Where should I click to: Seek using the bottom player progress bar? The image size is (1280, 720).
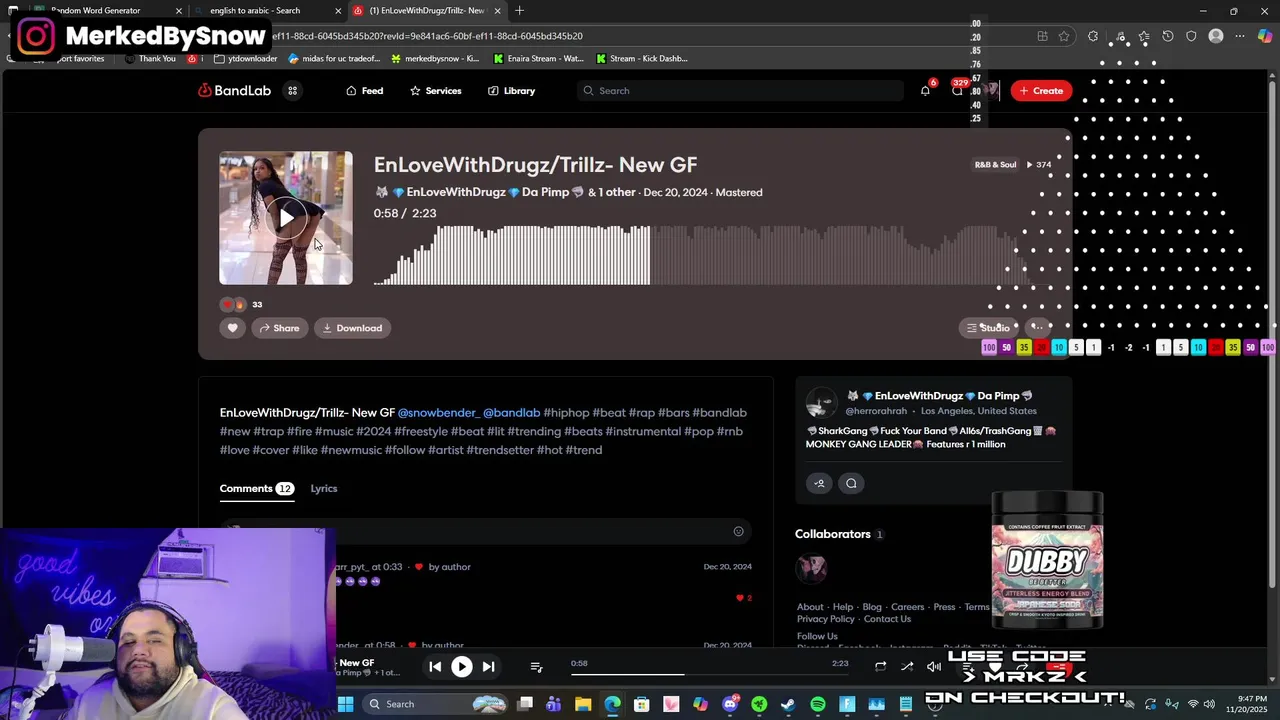coord(709,674)
